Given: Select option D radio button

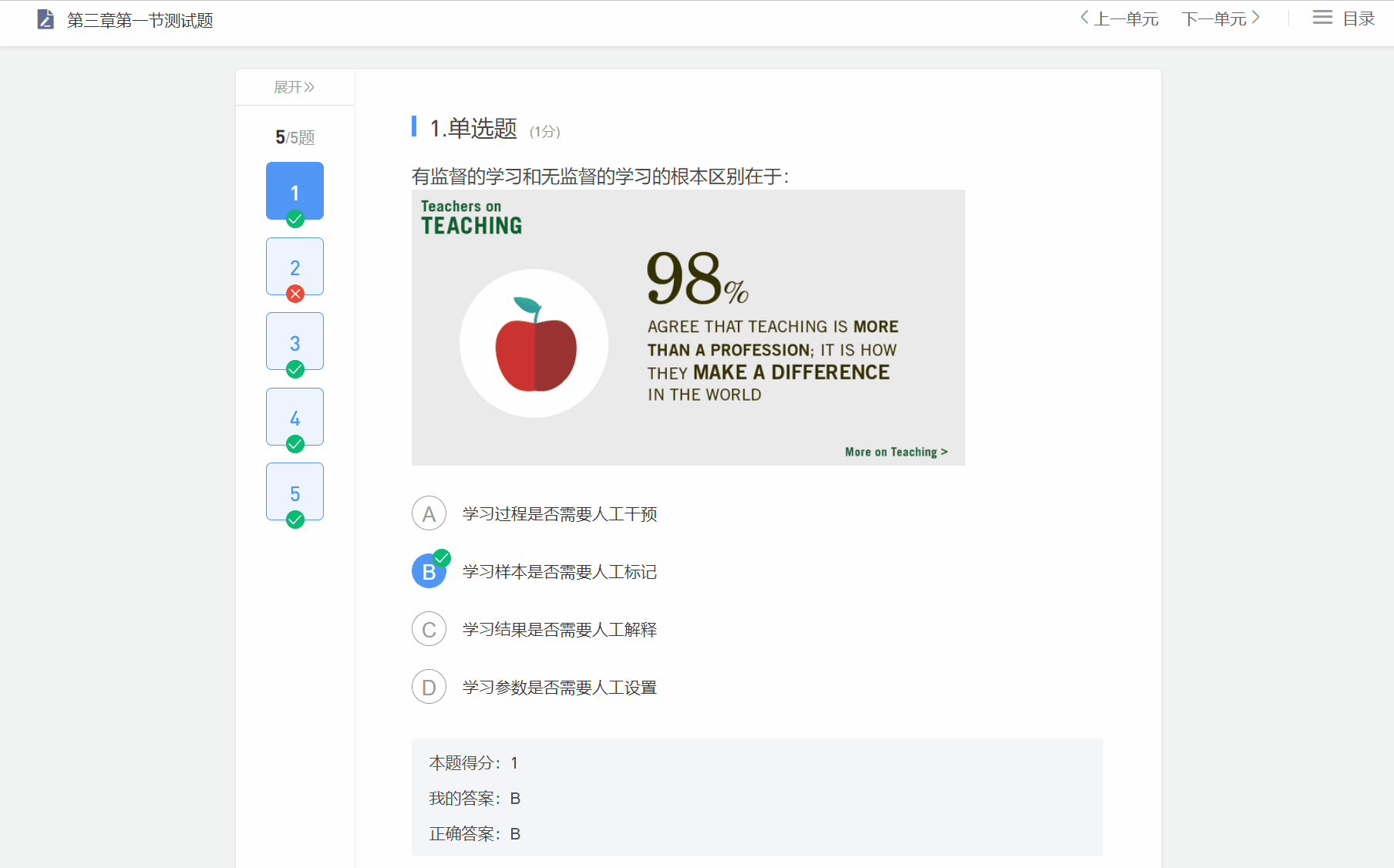Looking at the screenshot, I should pyautogui.click(x=429, y=687).
